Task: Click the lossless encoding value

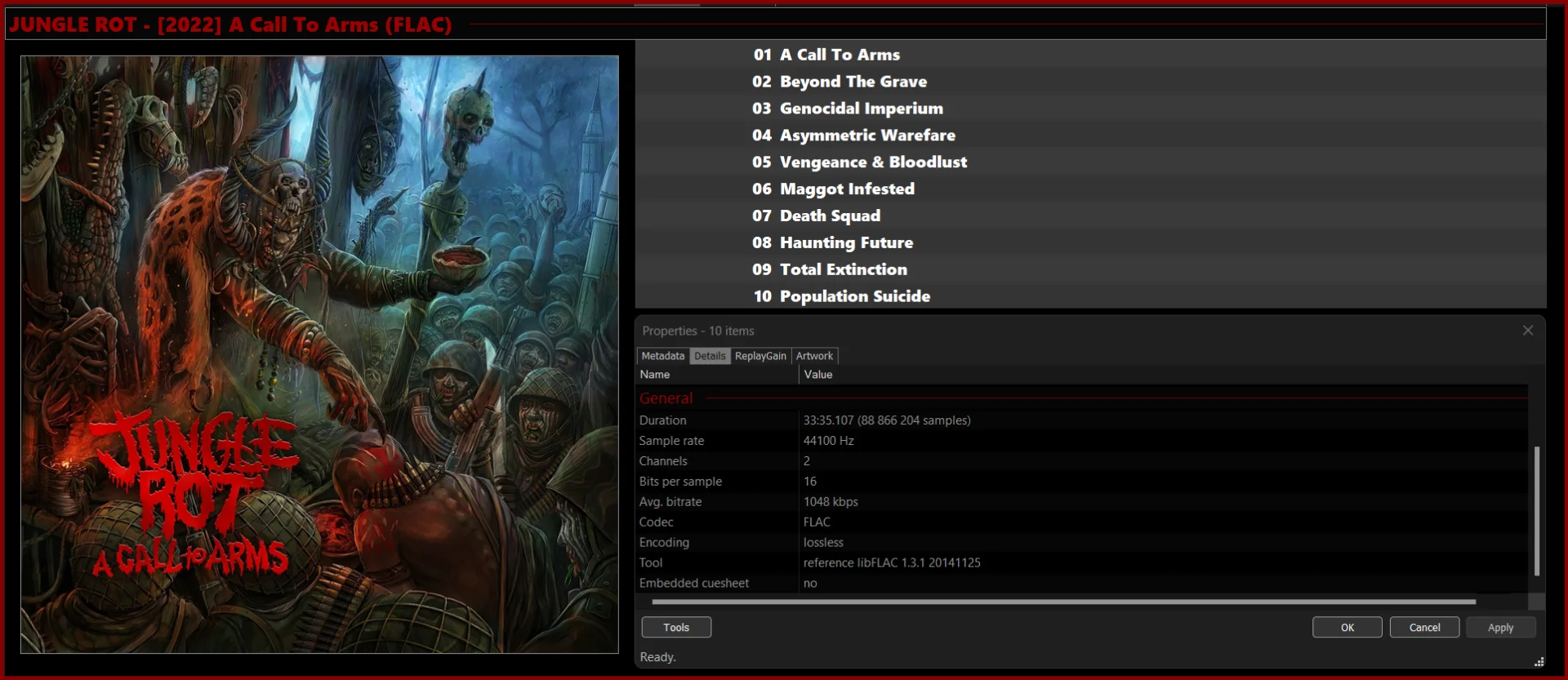Action: pyautogui.click(x=823, y=543)
